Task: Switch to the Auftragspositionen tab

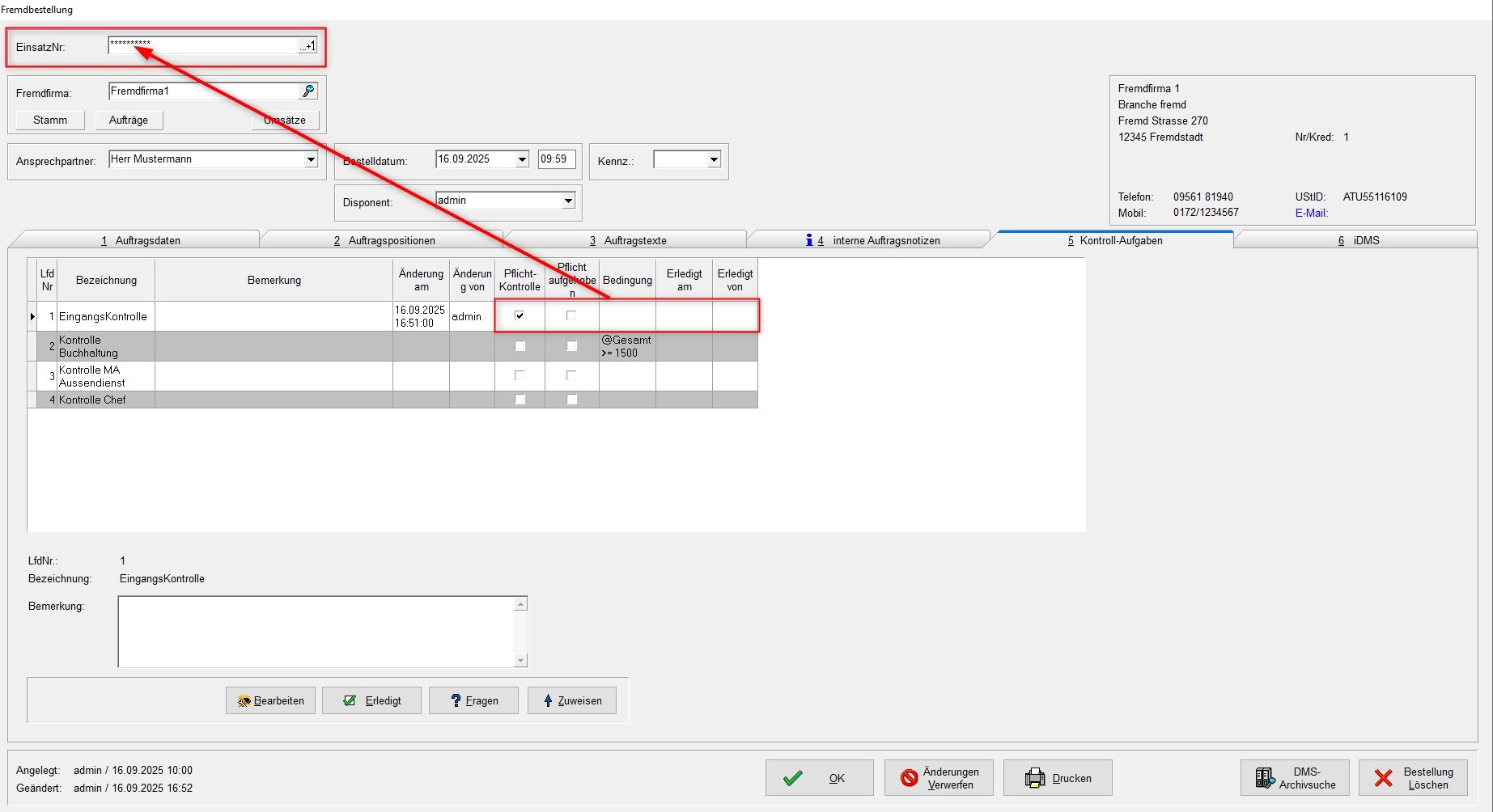Action: 384,240
